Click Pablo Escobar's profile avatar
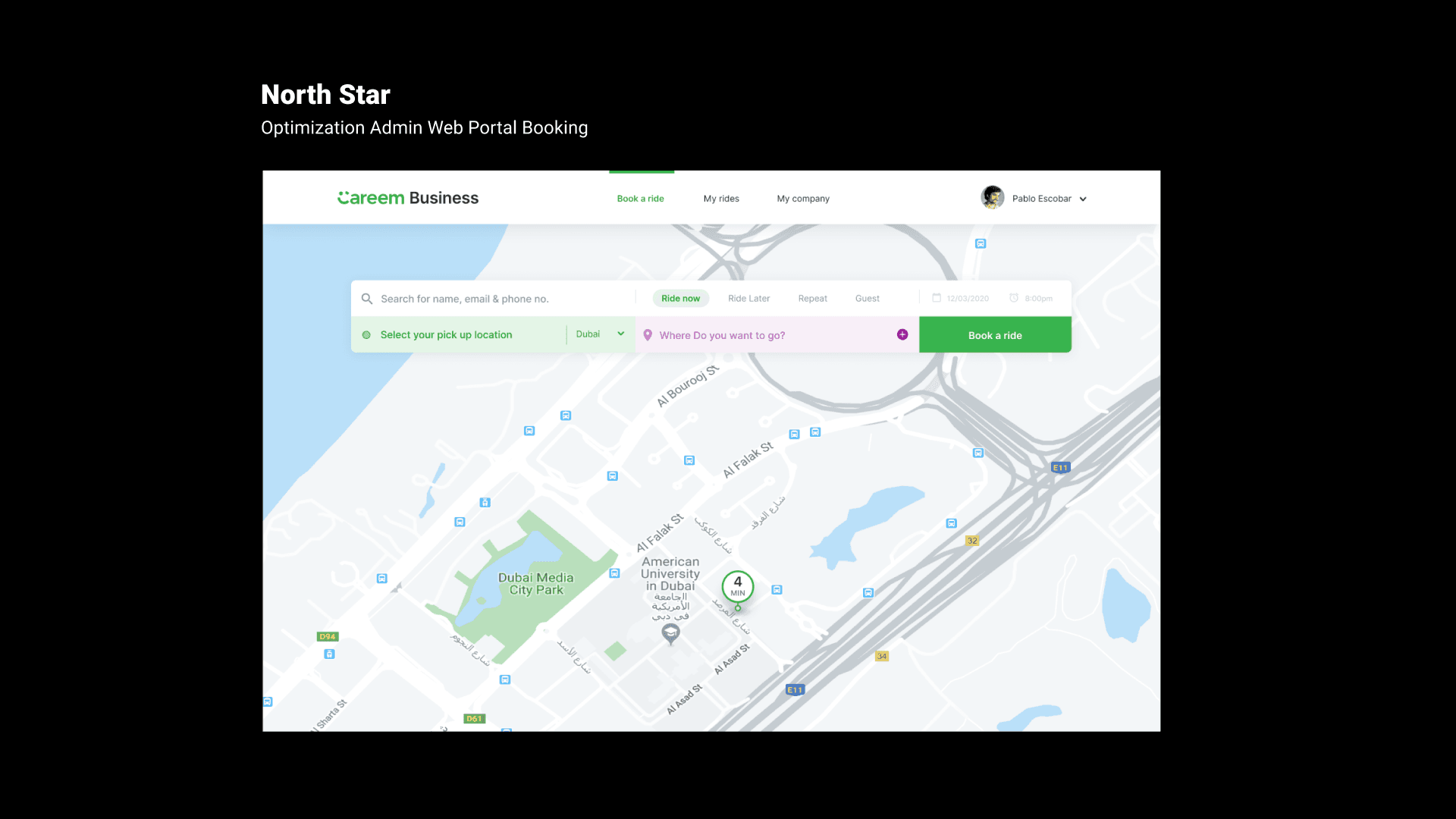 993,198
